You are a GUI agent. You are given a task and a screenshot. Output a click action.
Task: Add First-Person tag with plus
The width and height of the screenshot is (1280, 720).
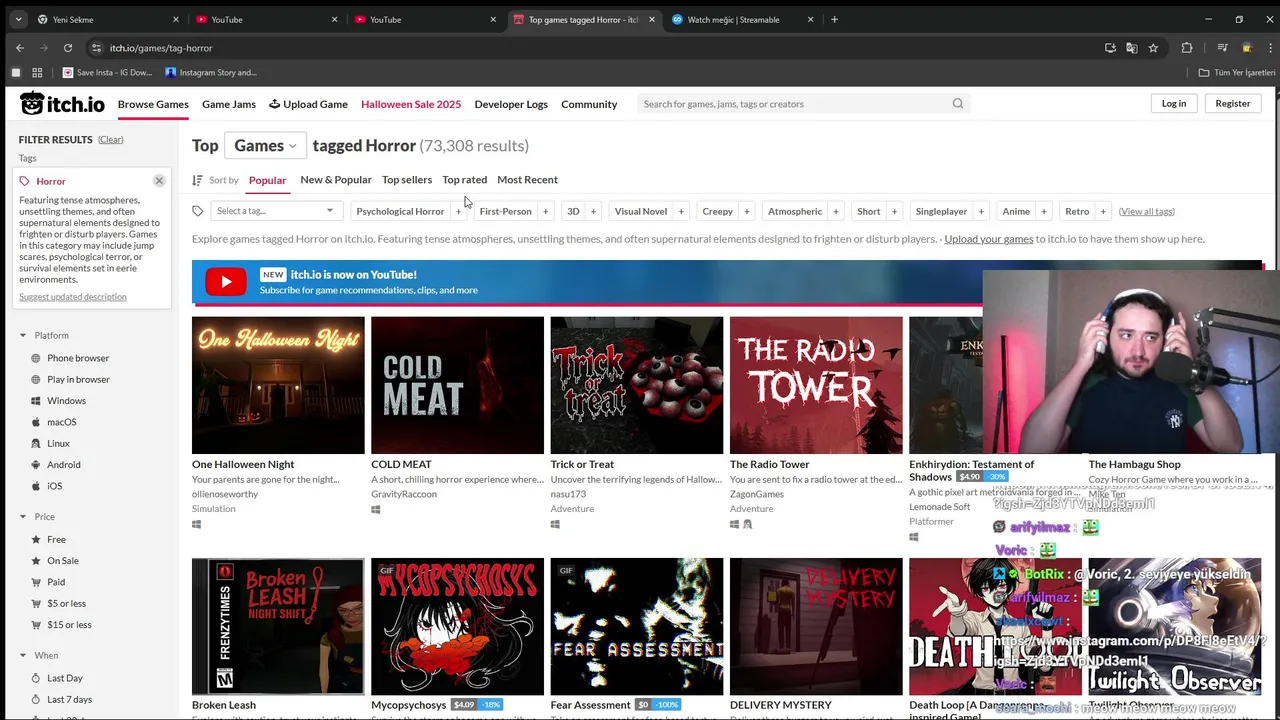pos(546,212)
